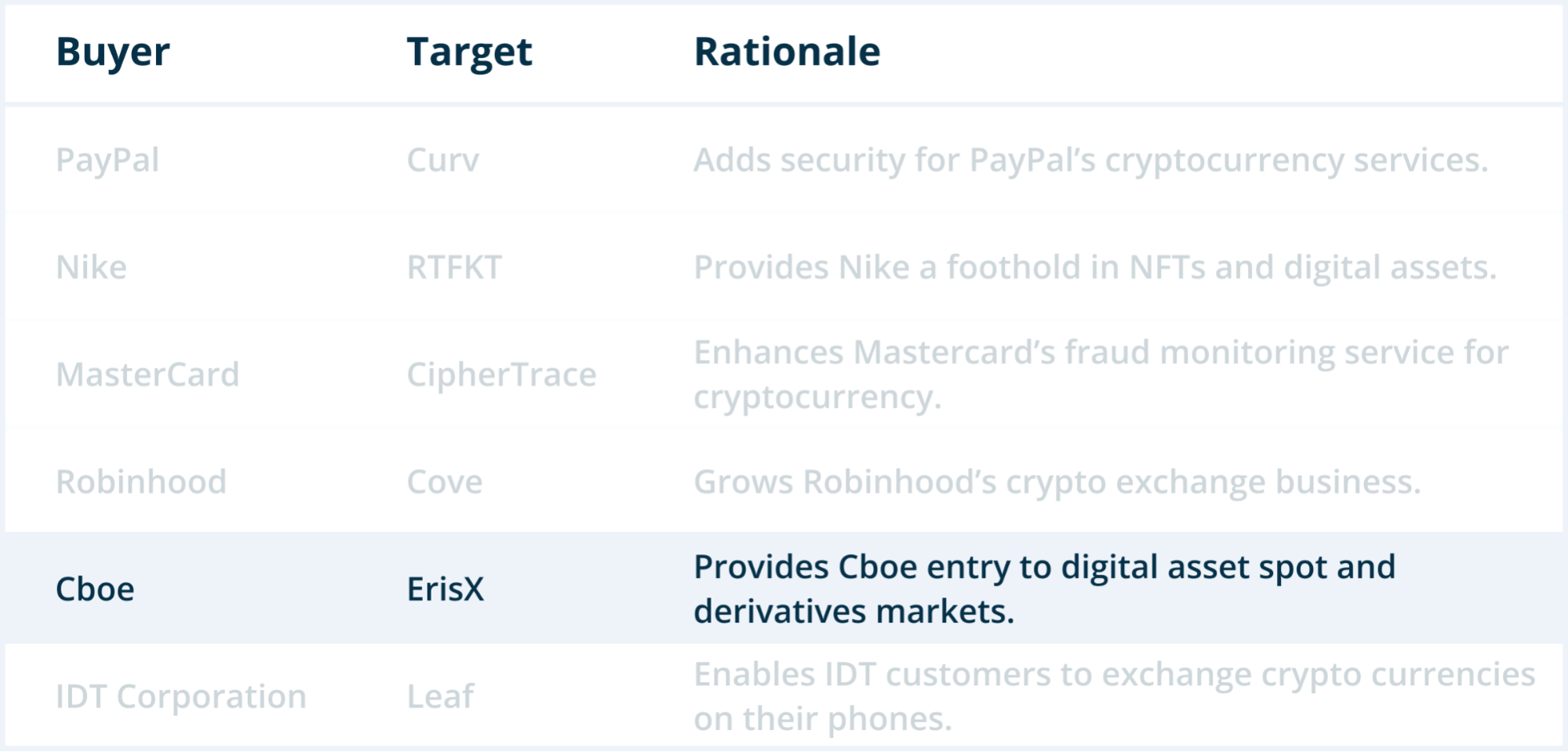Viewport: 1568px width, 752px height.
Task: Select the highlighted Cboe buyer cell
Action: click(95, 590)
